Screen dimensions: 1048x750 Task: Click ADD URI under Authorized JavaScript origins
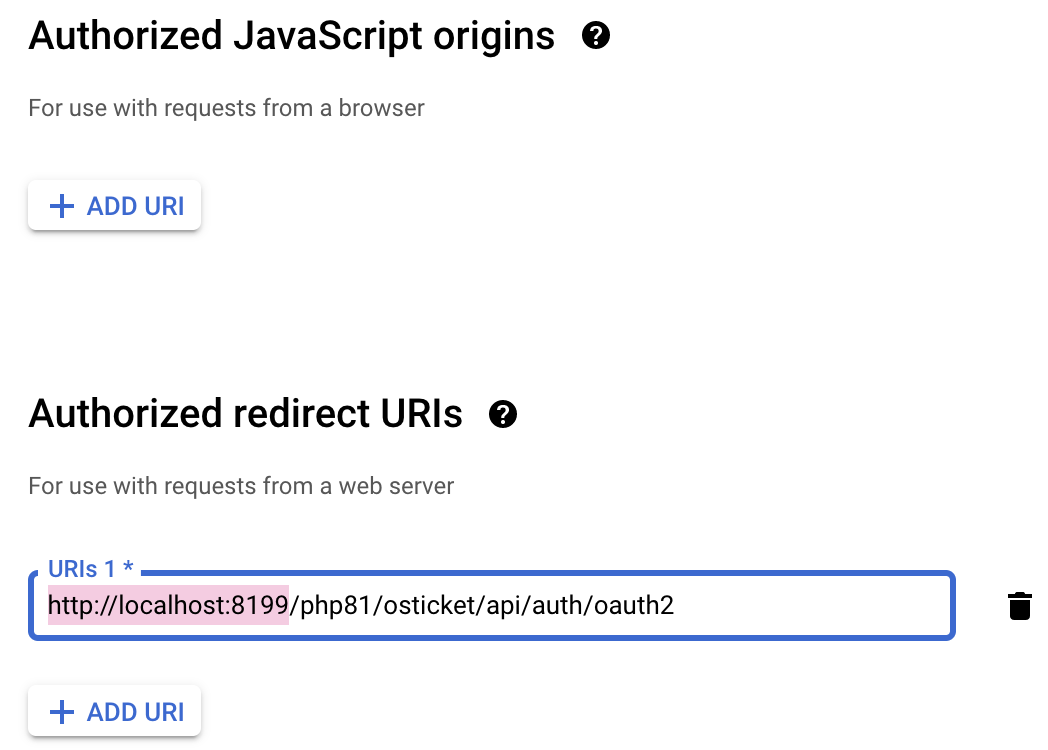coord(114,205)
